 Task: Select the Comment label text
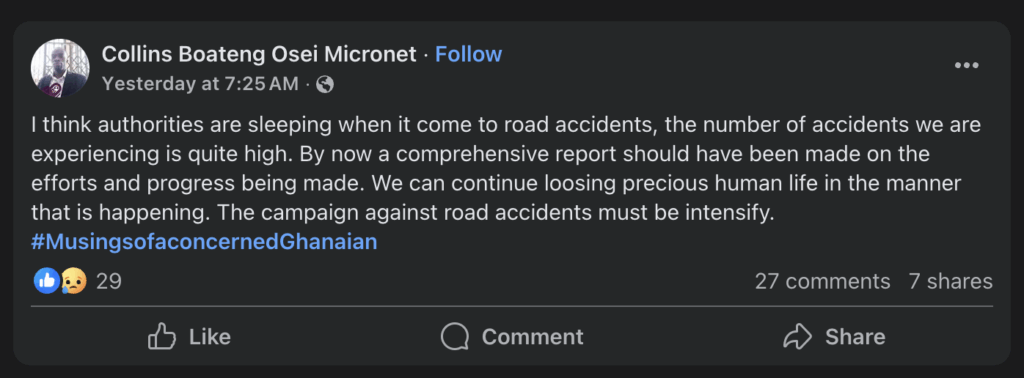(532, 337)
